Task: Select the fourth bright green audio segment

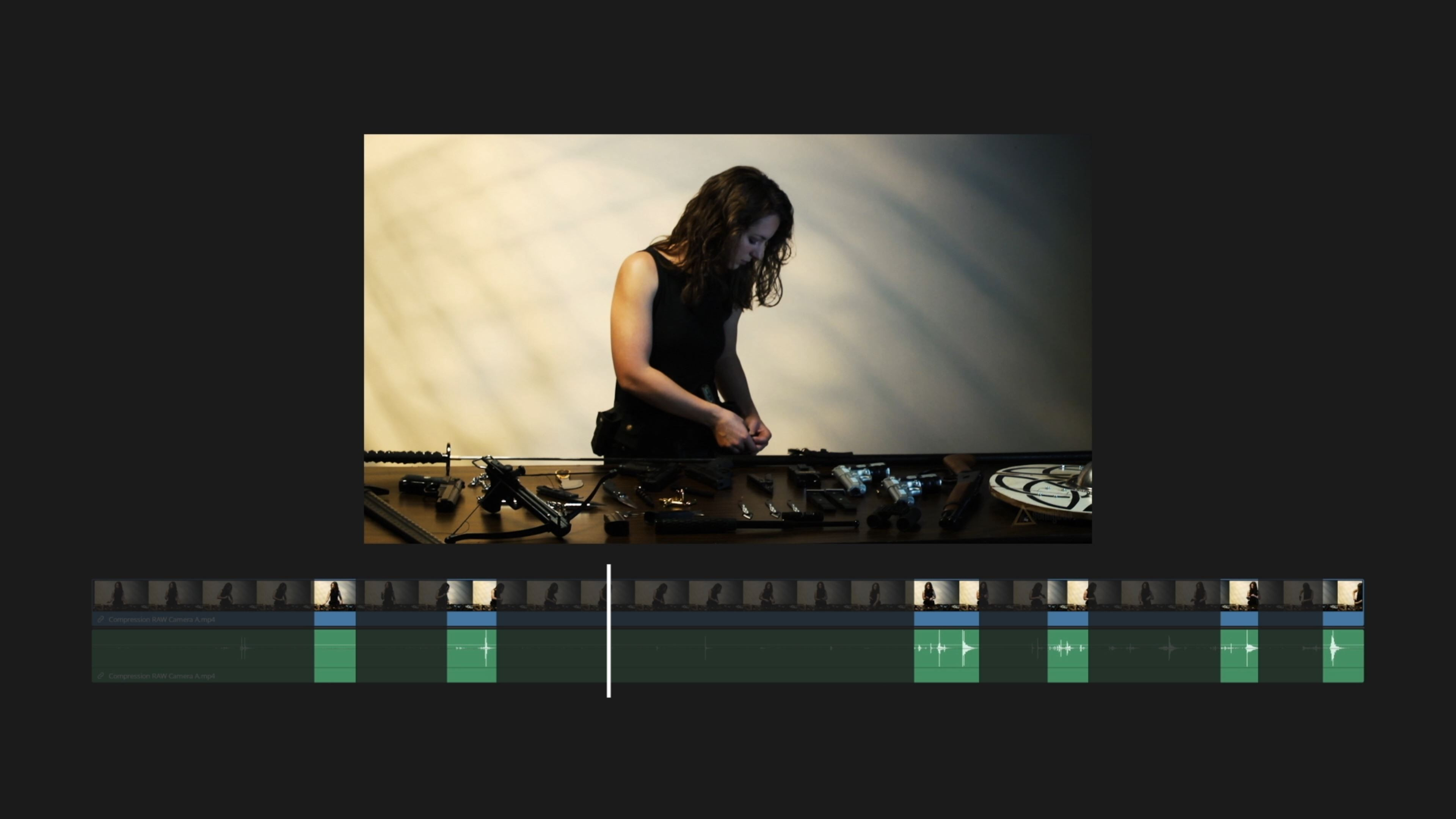Action: 1067,656
